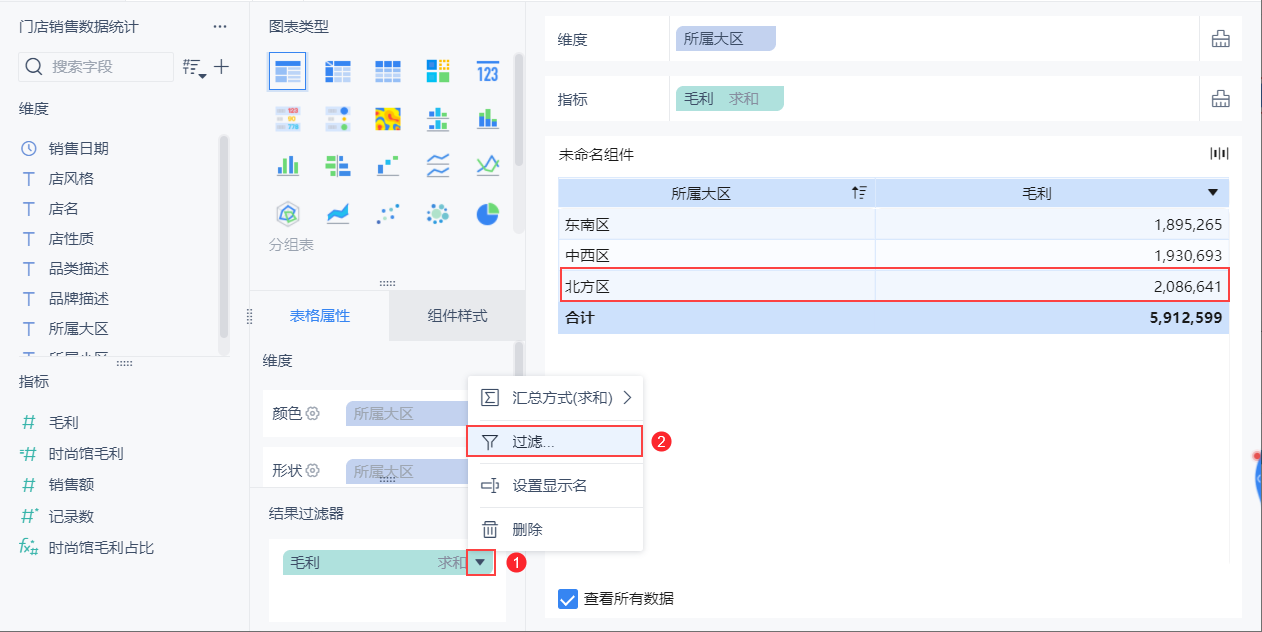Pick the detail table chart type icon
Screen dimensions: 1262x632
pos(388,72)
